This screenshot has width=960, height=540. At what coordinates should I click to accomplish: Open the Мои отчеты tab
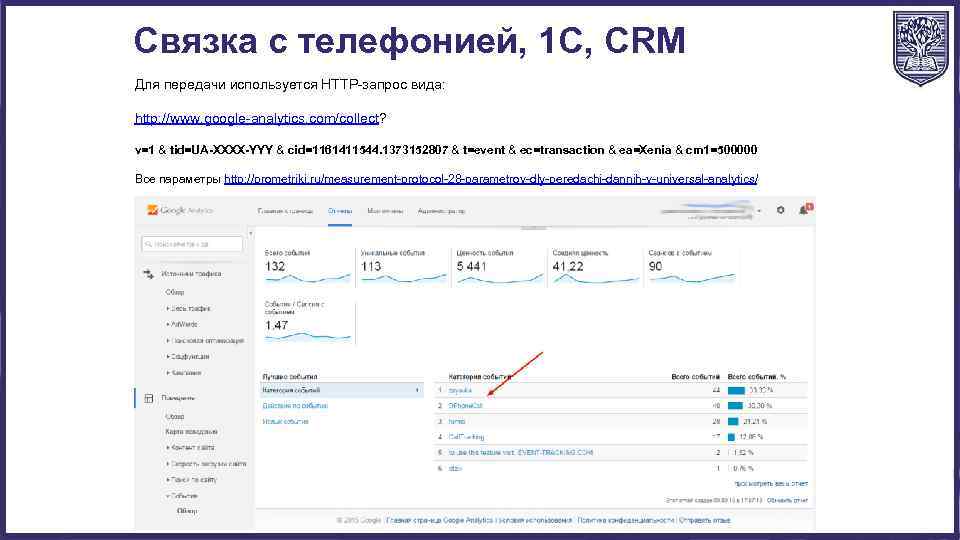pyautogui.click(x=385, y=211)
